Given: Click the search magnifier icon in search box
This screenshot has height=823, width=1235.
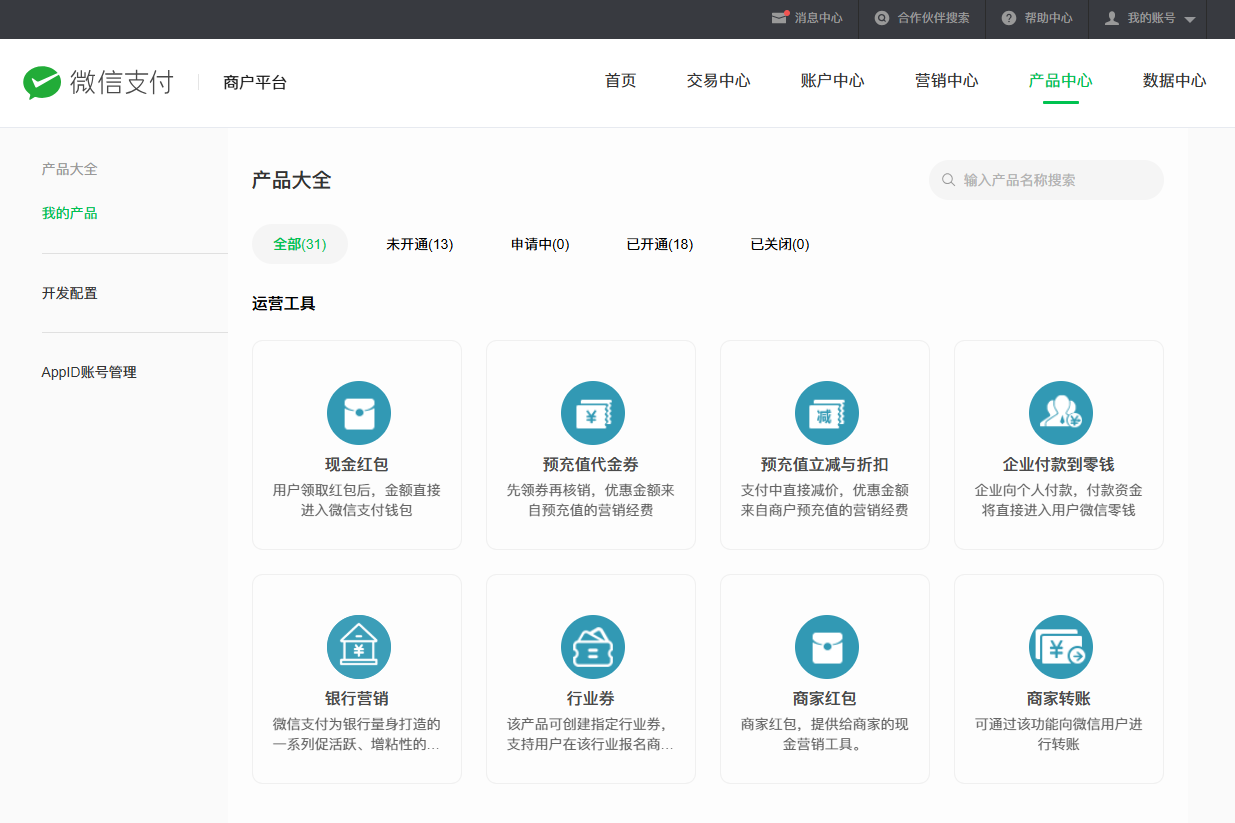Looking at the screenshot, I should click(948, 180).
